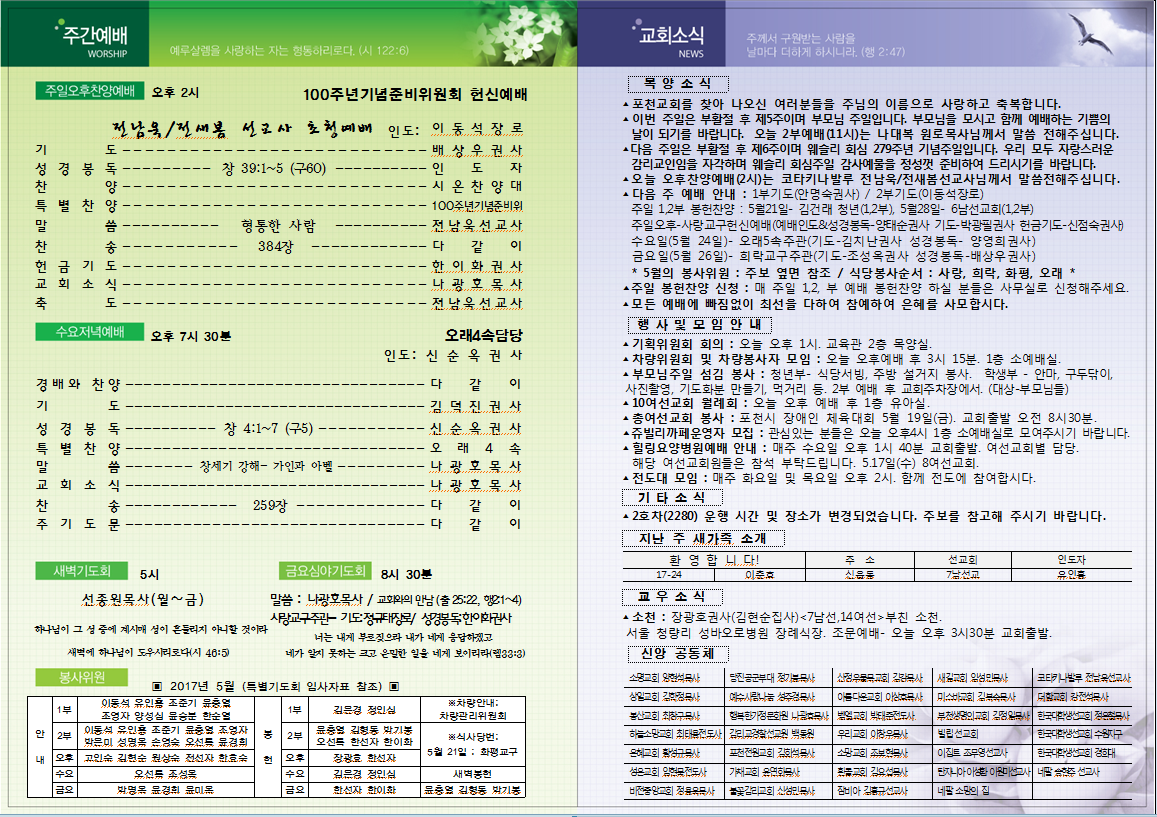Select the '수요저녁예배' green section label
1157x817 pixels.
point(89,332)
